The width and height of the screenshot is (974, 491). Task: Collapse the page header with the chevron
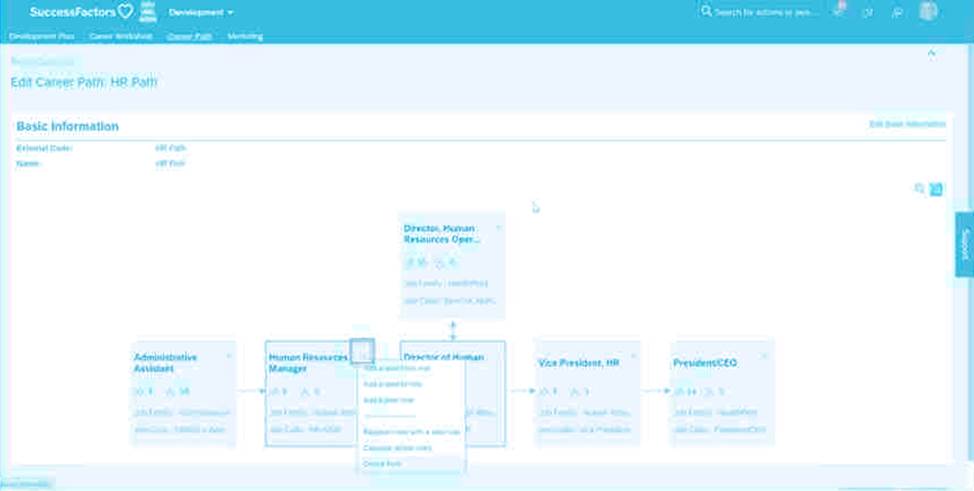pos(932,53)
